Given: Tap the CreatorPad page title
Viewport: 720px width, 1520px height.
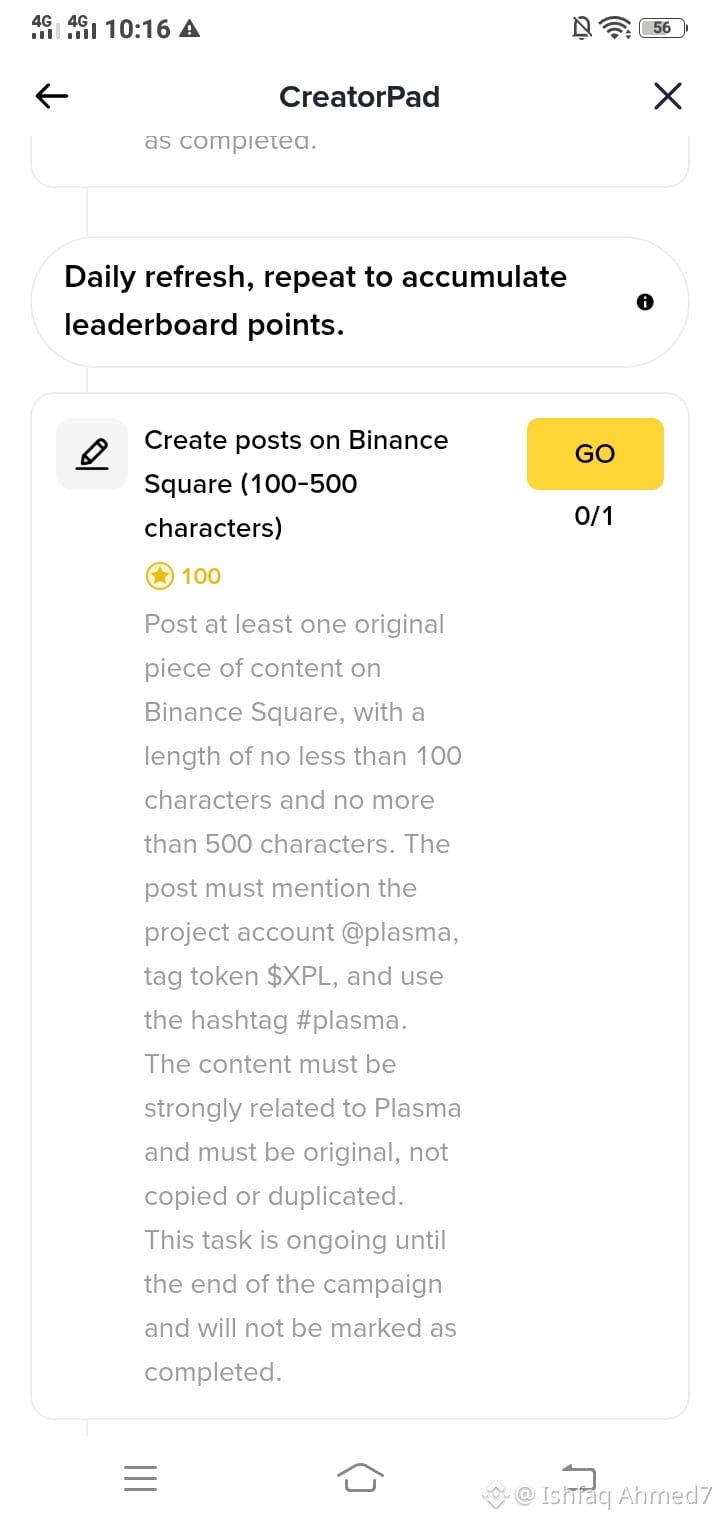Looking at the screenshot, I should [x=359, y=96].
